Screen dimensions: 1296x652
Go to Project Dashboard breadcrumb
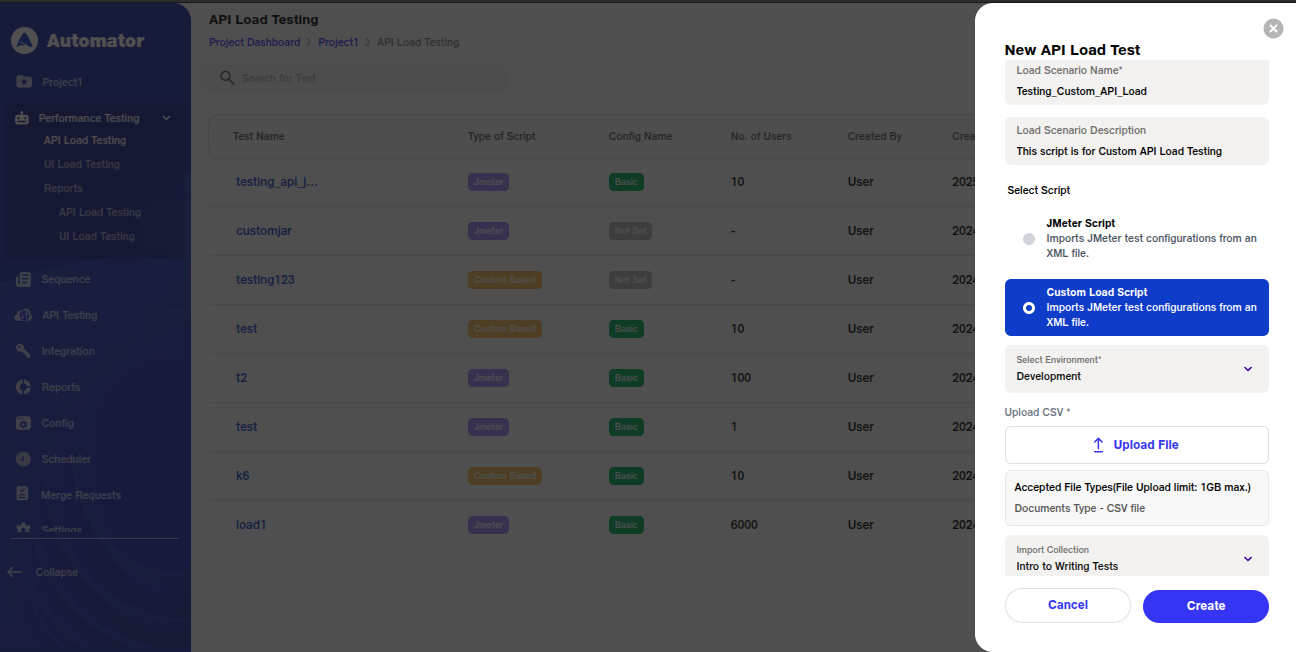(254, 43)
